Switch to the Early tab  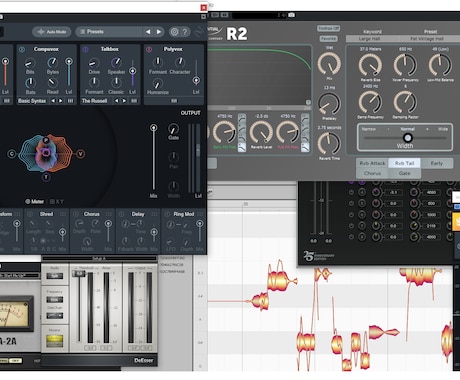click(x=437, y=163)
